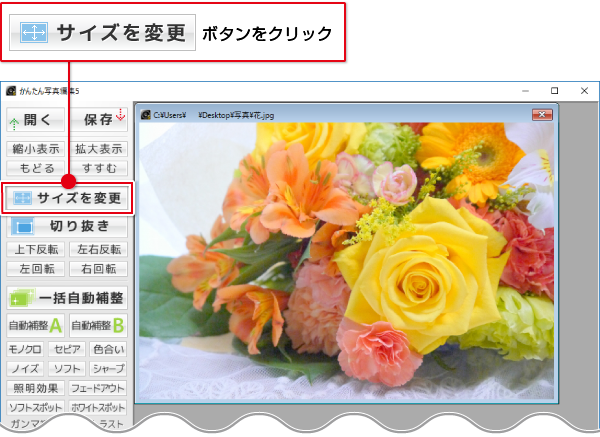
Task: Apply the セピア filter
Action: tap(67, 349)
